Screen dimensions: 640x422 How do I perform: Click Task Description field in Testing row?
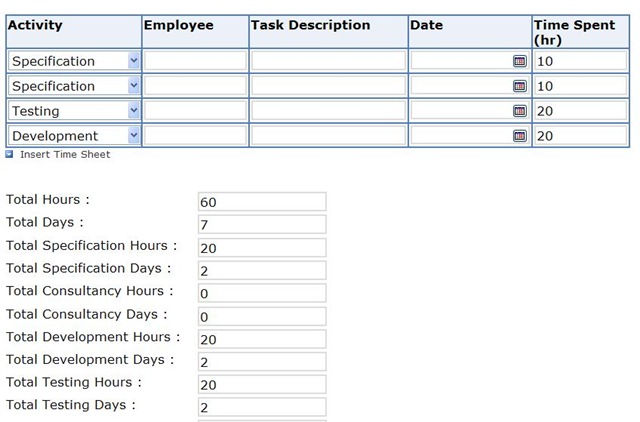328,111
